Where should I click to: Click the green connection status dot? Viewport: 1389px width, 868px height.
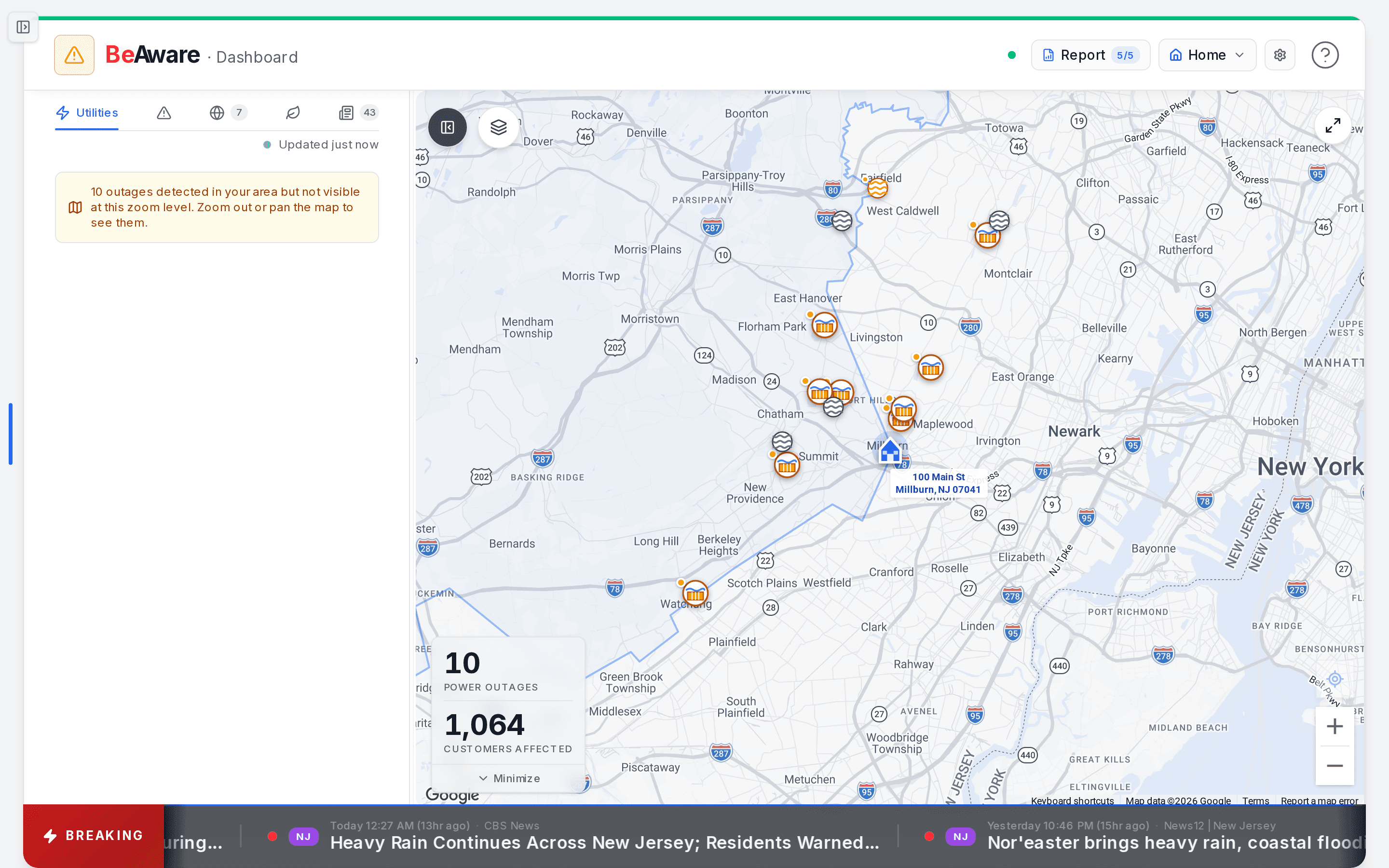click(1011, 55)
